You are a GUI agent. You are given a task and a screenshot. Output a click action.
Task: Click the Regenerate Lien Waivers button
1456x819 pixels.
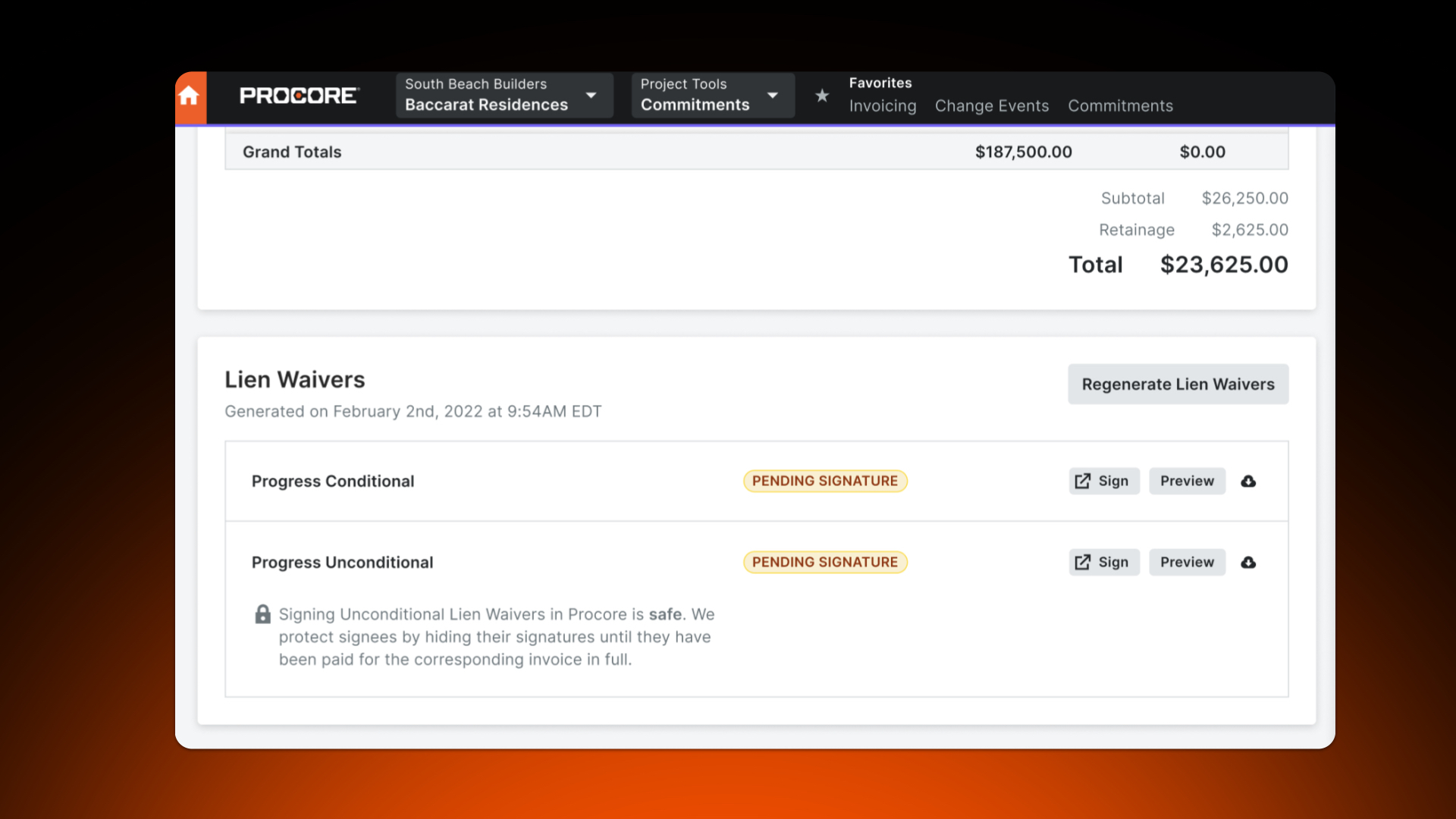[1178, 384]
